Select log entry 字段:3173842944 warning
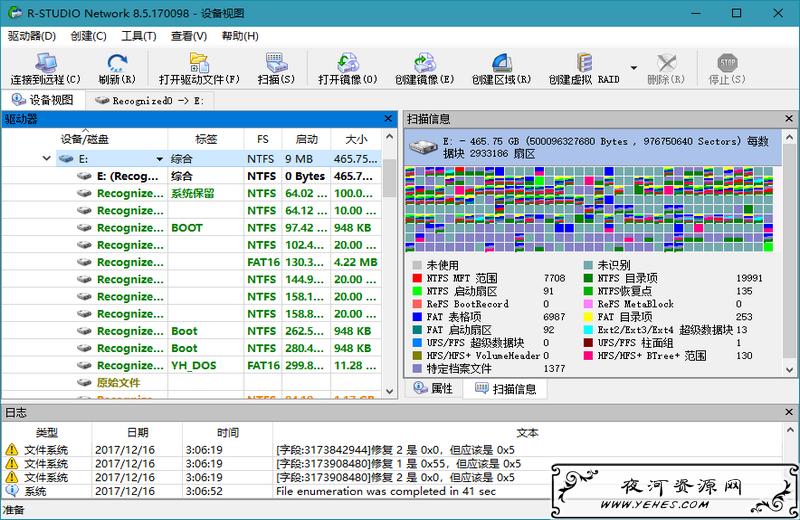The height and width of the screenshot is (520, 800). tap(392, 450)
